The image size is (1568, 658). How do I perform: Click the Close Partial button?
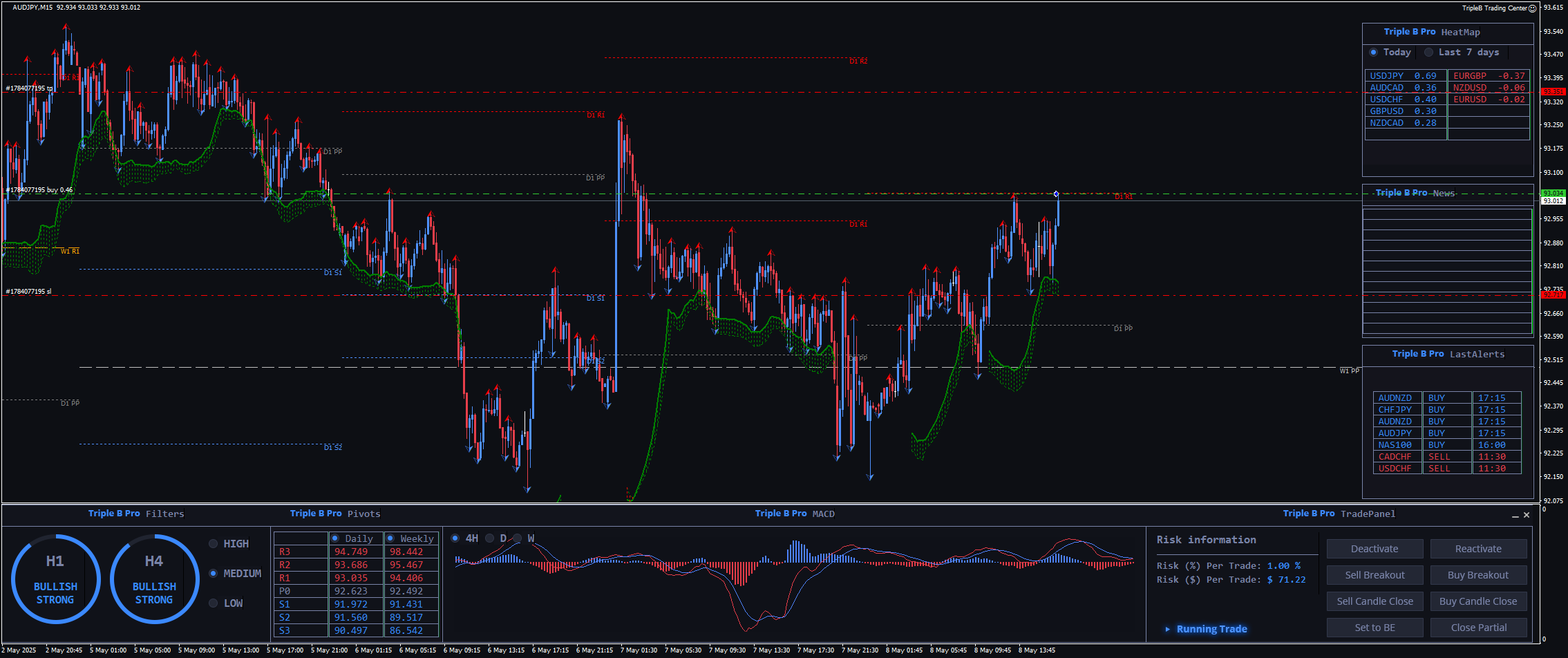pyautogui.click(x=1478, y=628)
